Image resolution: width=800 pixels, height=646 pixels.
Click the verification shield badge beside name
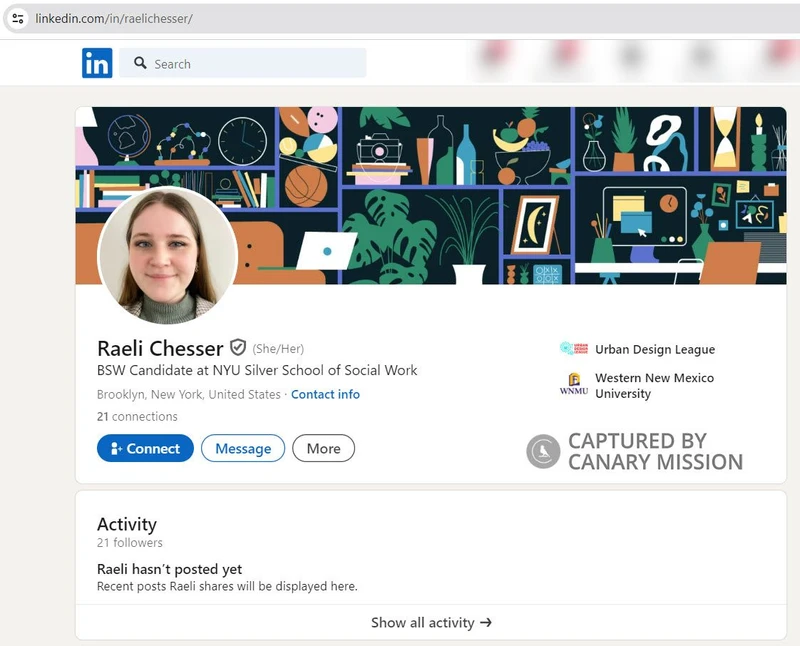tap(238, 347)
